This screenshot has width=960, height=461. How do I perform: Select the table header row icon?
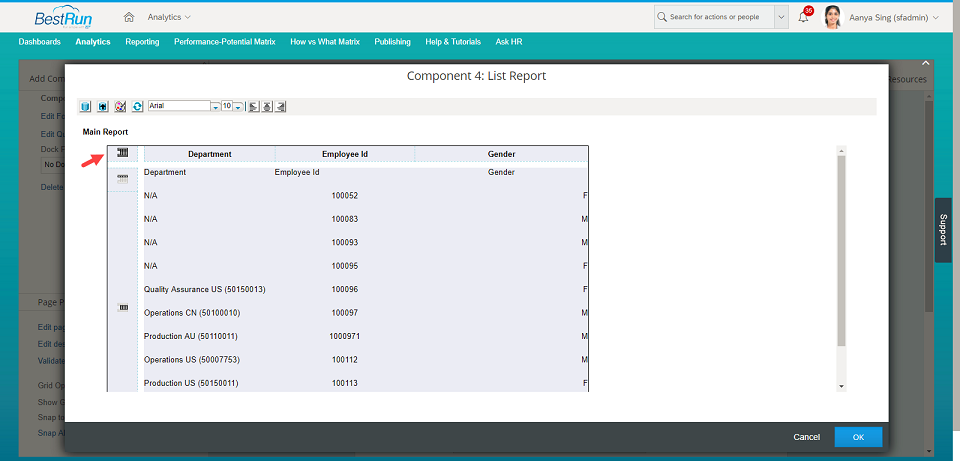pyautogui.click(x=123, y=152)
